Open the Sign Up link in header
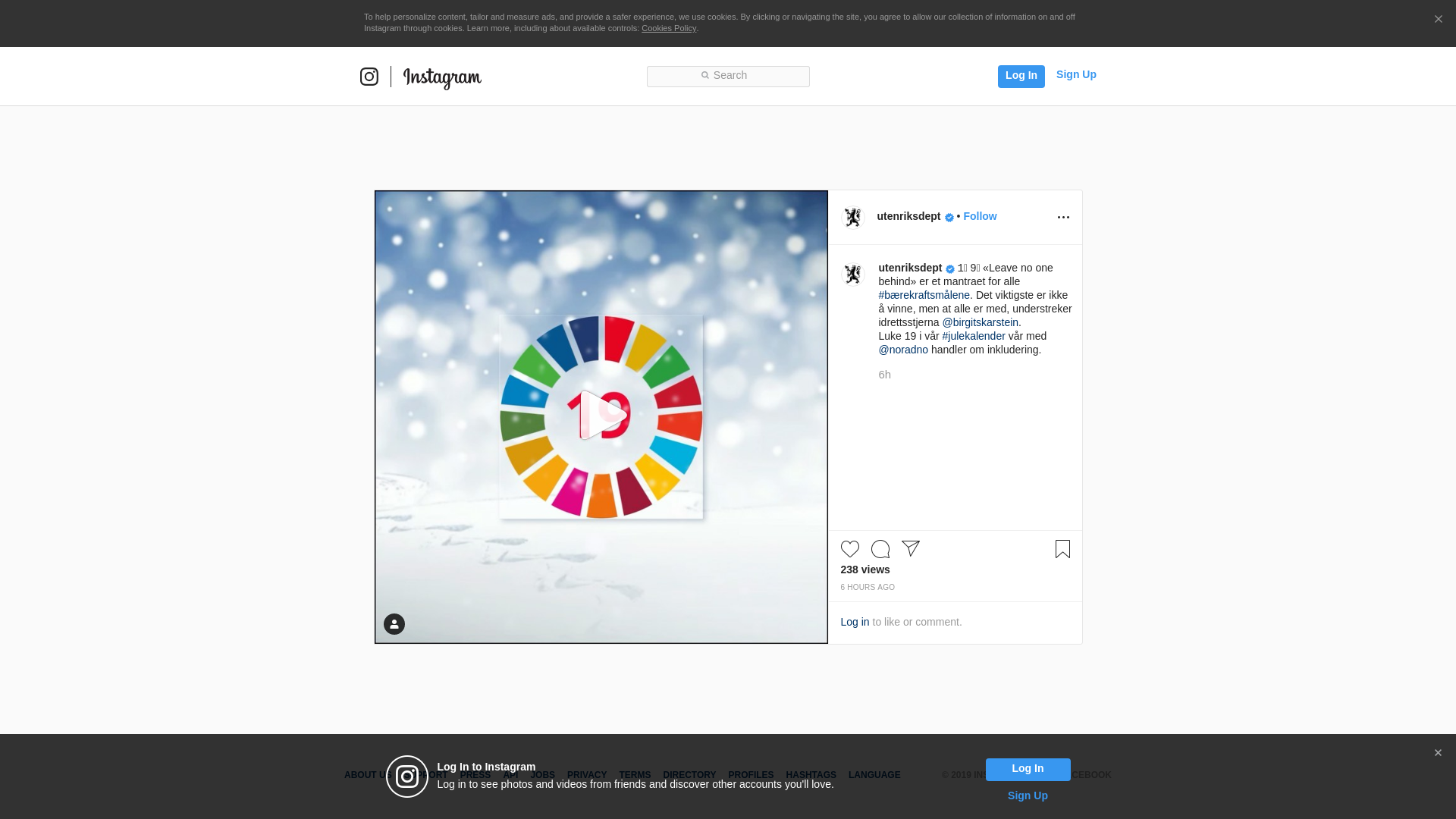1456x819 pixels. click(1075, 74)
